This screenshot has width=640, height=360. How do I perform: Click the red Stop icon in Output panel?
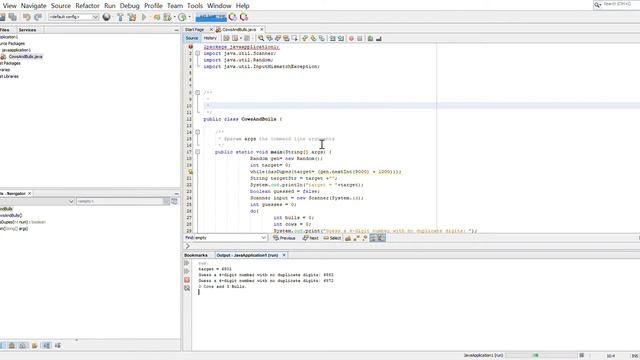[187, 280]
